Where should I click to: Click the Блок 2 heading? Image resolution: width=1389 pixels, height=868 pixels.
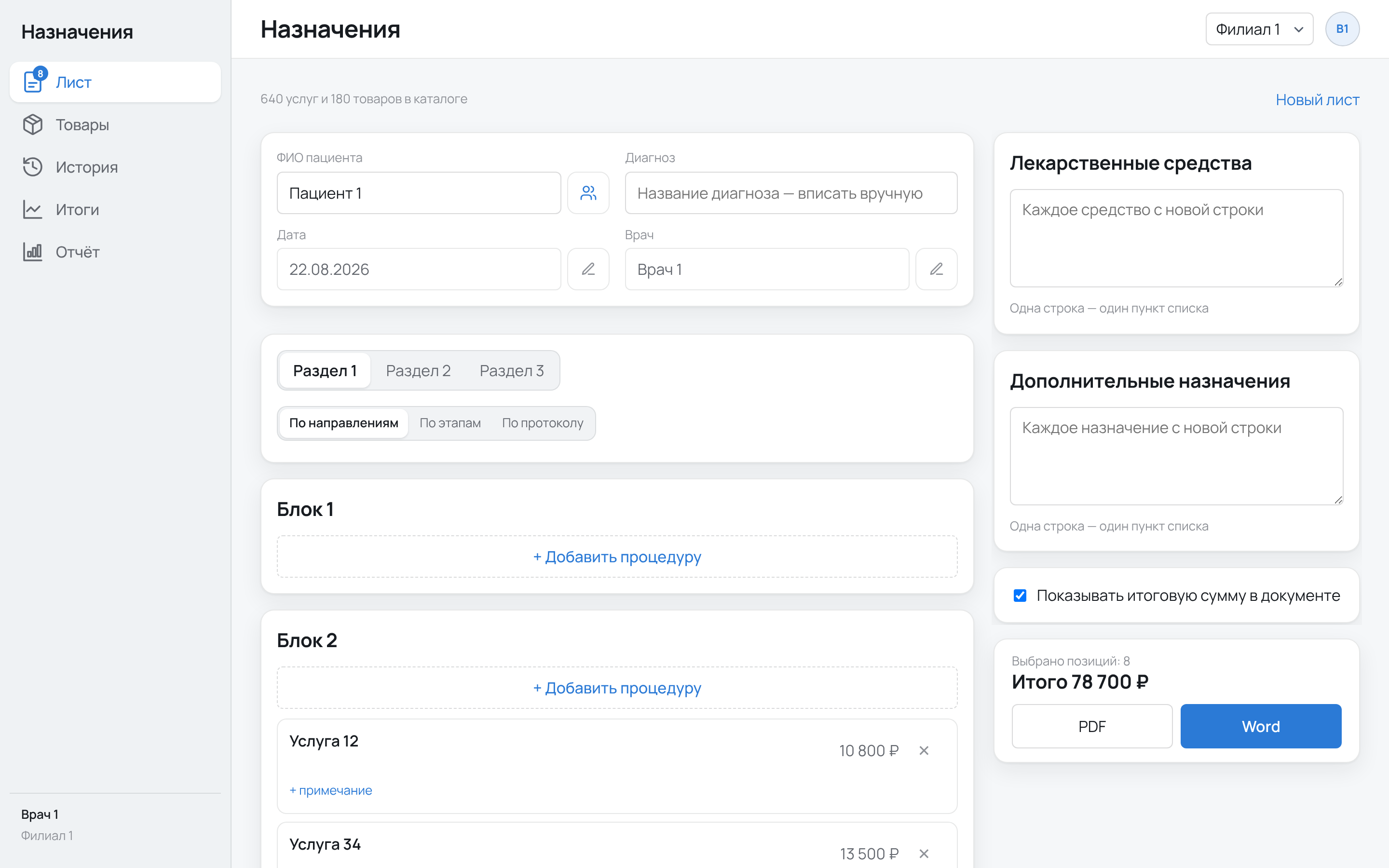coord(307,640)
